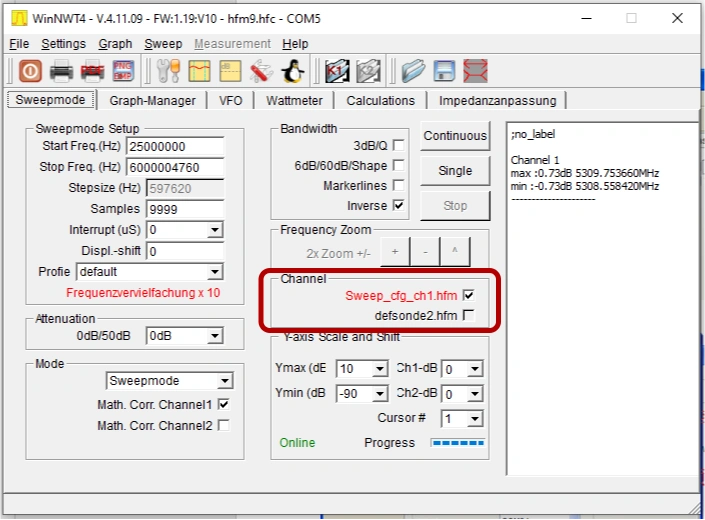Viewport: 705px width, 520px height.
Task: Click the zoom minus button
Action: [425, 252]
